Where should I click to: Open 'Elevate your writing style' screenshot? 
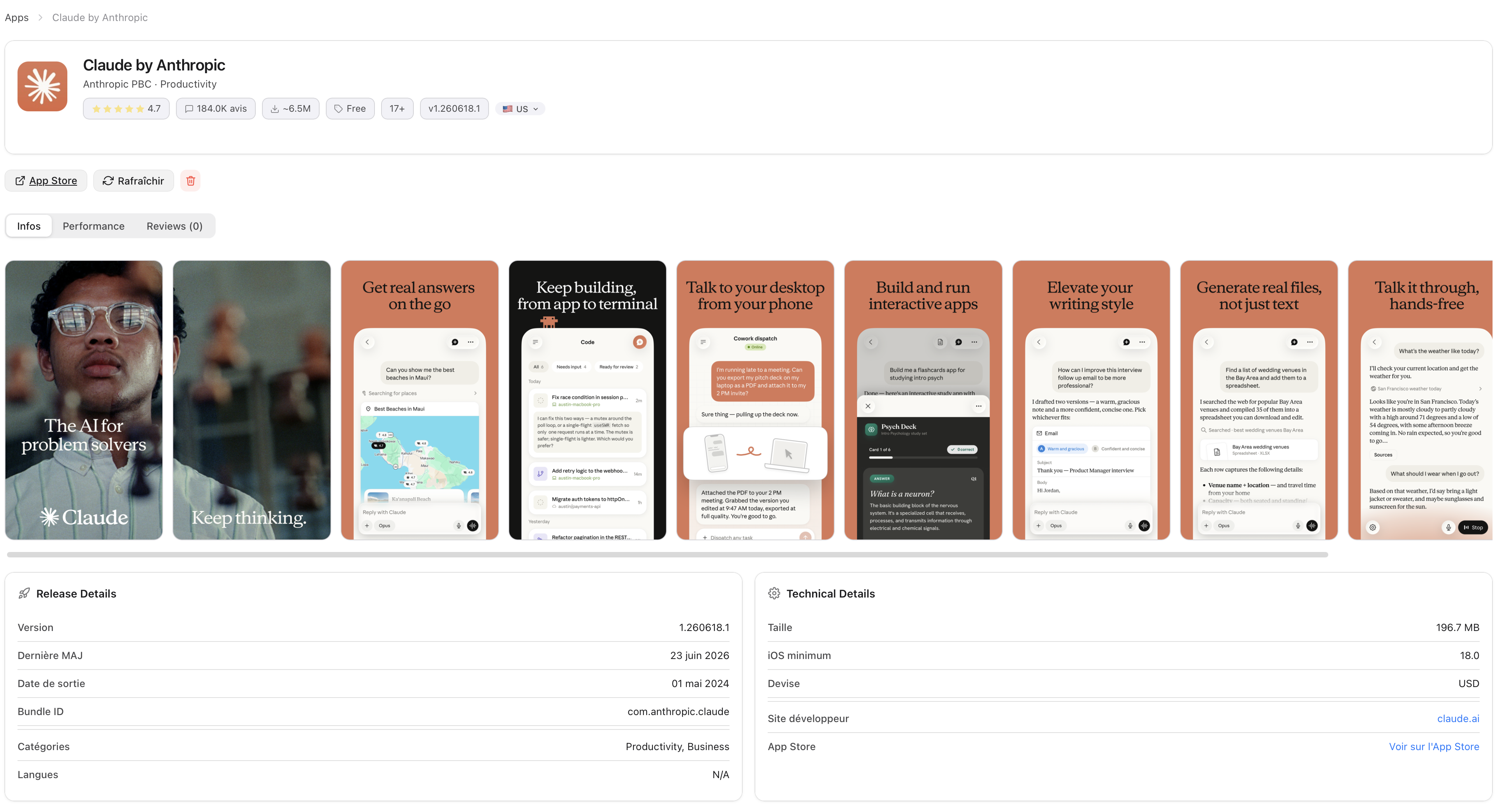tap(1091, 400)
